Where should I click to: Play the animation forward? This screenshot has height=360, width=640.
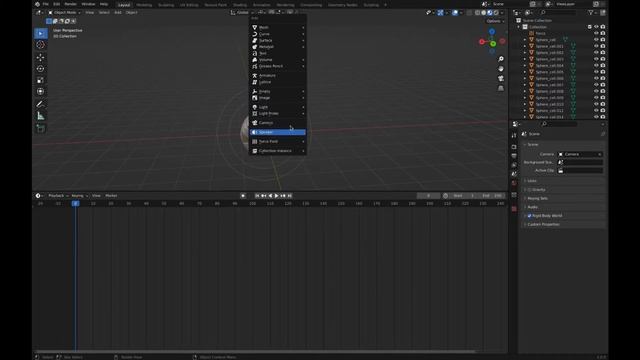277,196
